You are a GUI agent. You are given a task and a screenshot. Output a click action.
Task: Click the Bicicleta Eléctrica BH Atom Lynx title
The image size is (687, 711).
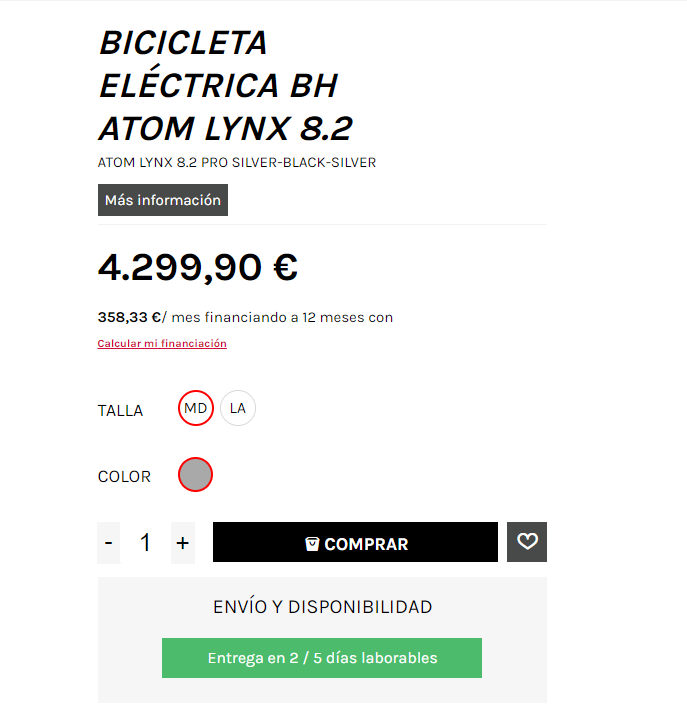pos(225,86)
